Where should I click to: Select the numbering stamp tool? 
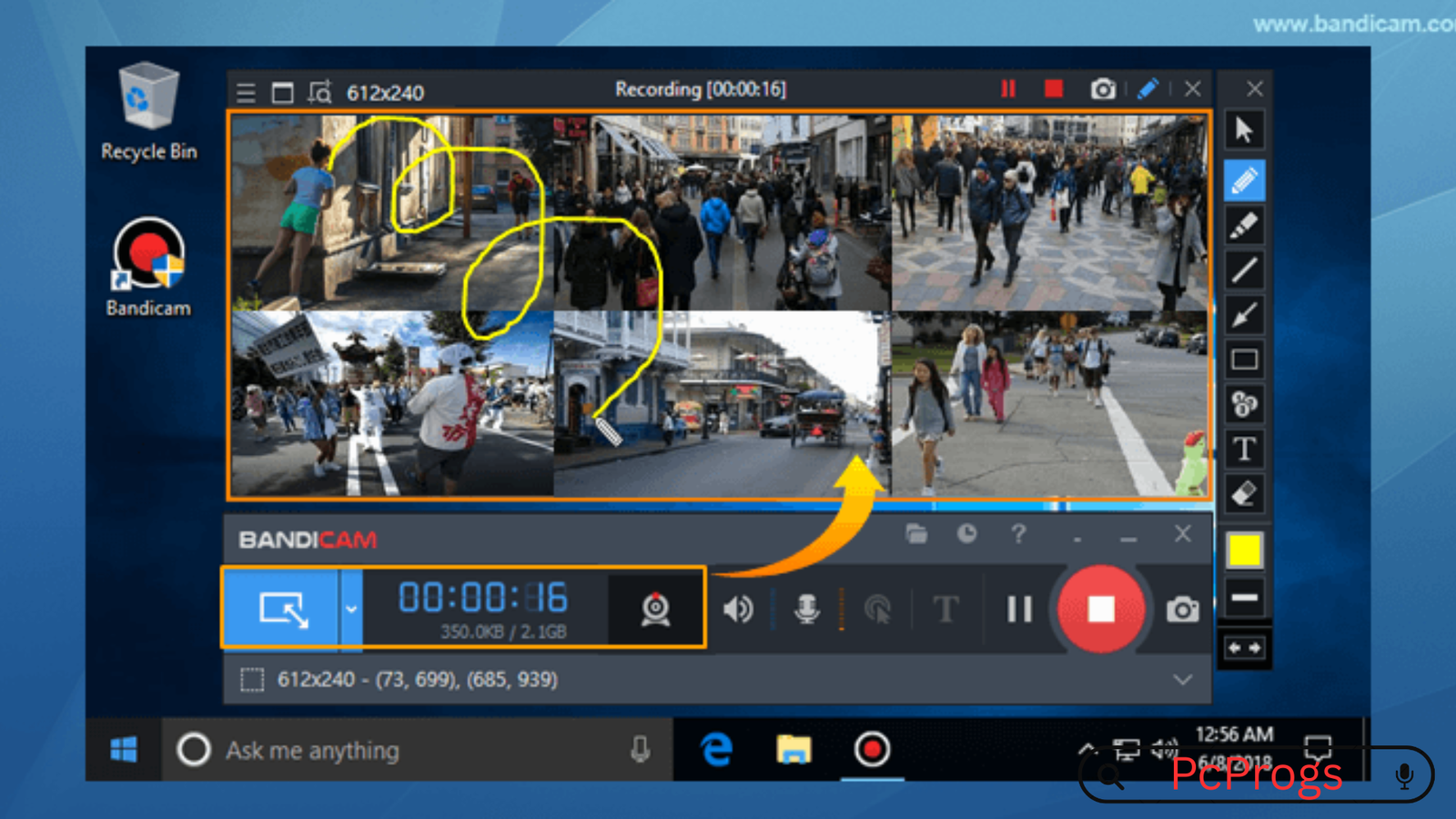1244,403
